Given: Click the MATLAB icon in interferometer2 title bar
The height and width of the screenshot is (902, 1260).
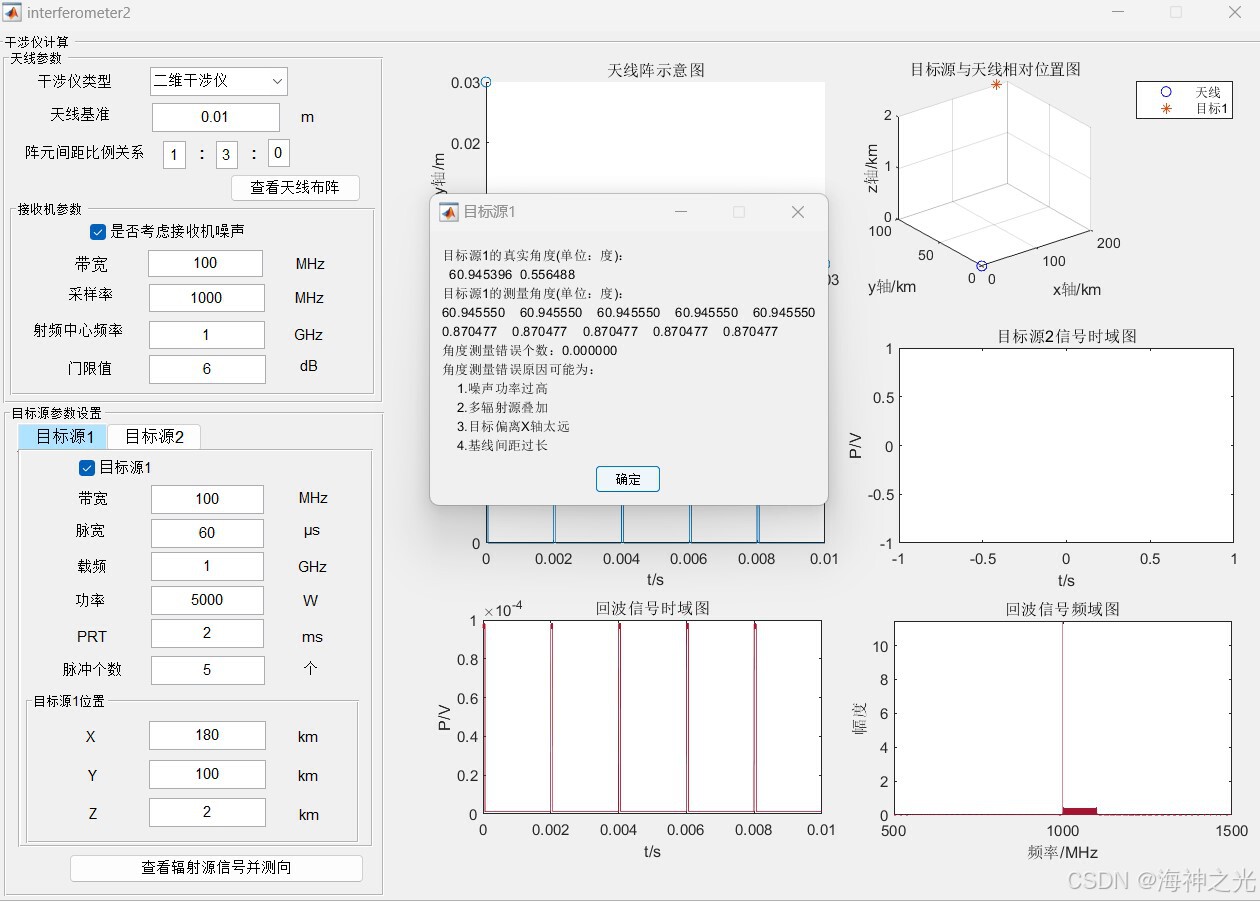Looking at the screenshot, I should (13, 13).
